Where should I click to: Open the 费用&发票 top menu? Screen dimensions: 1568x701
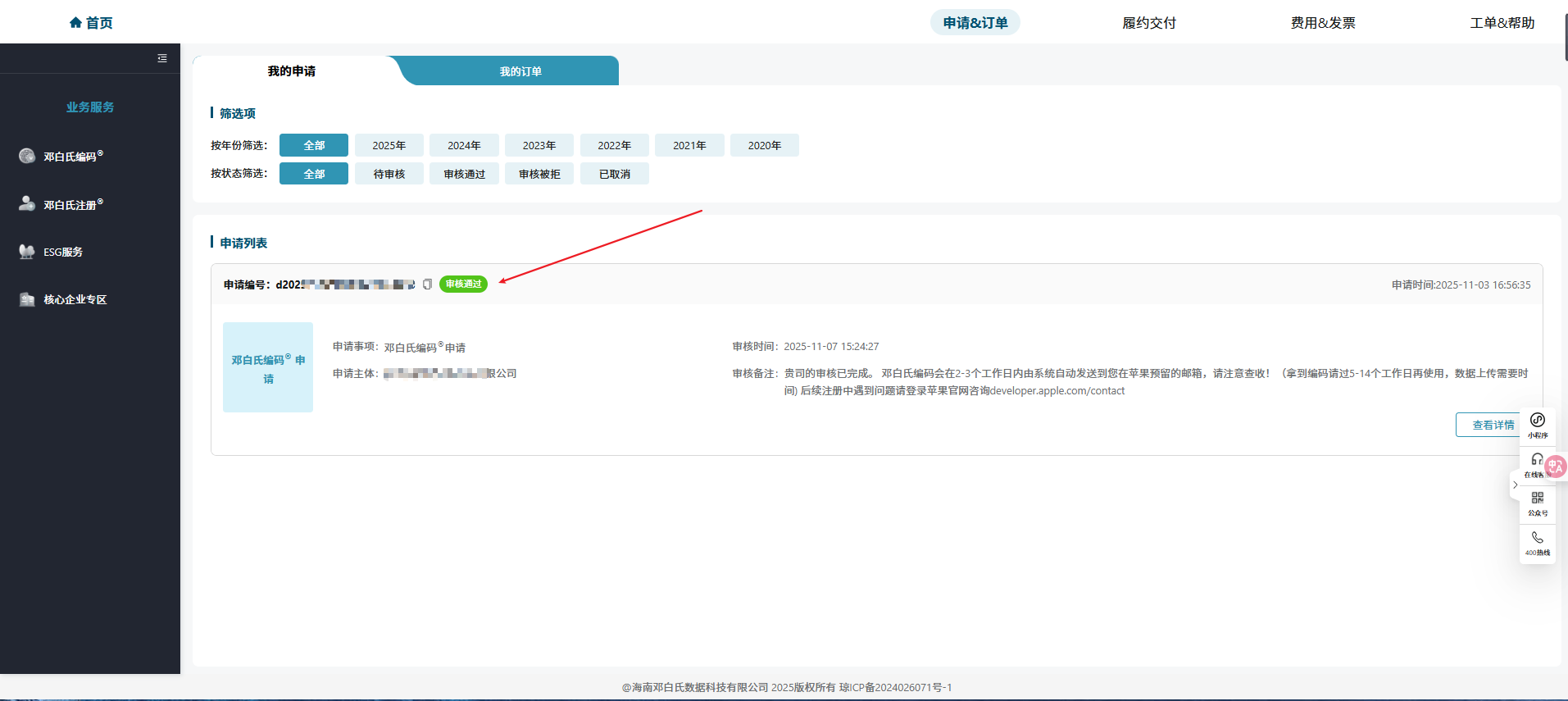coord(1323,23)
